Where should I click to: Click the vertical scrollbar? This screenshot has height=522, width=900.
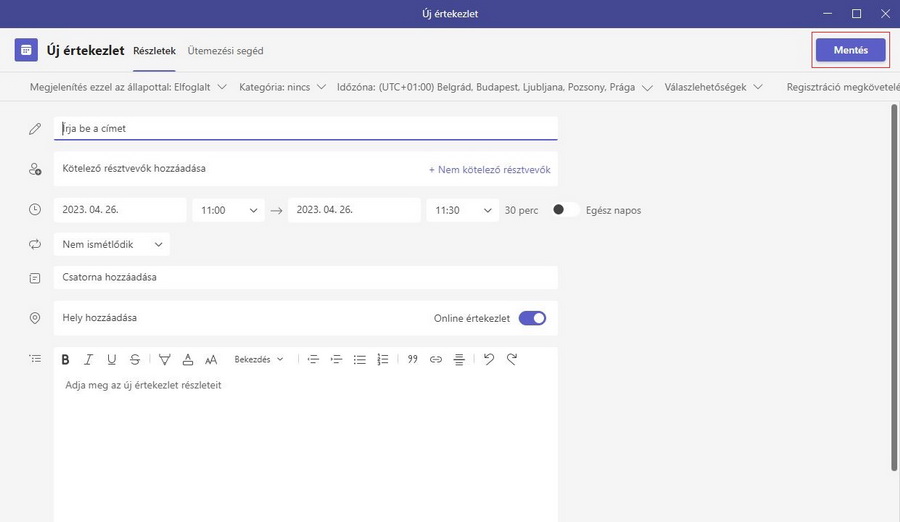click(894, 287)
